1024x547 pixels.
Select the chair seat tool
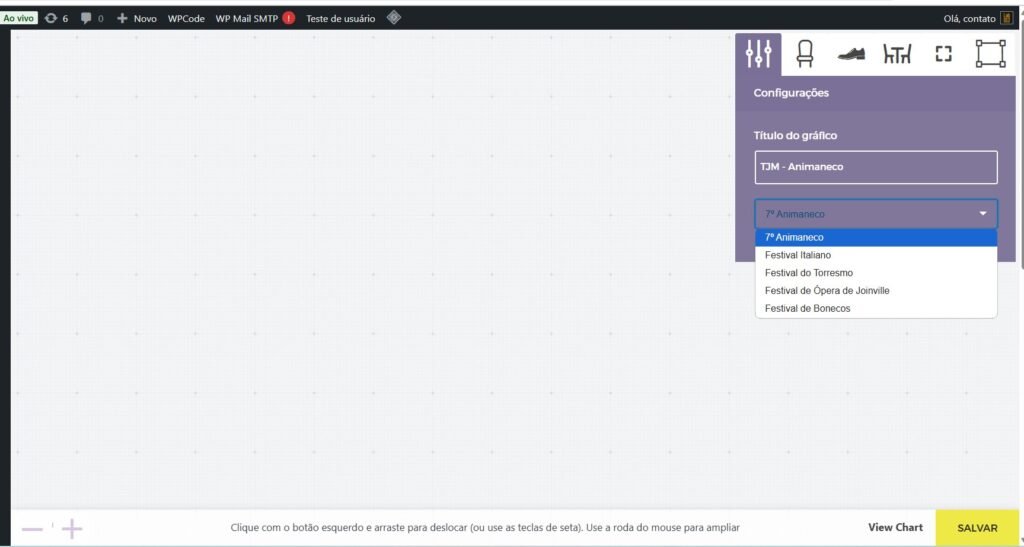804,54
